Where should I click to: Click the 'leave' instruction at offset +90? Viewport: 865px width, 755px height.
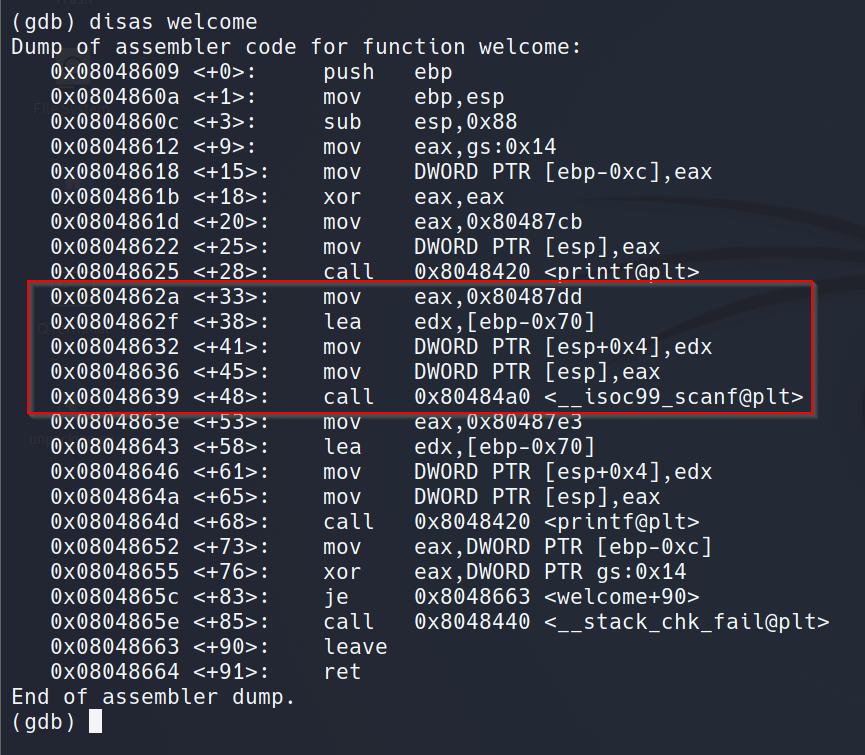point(355,647)
